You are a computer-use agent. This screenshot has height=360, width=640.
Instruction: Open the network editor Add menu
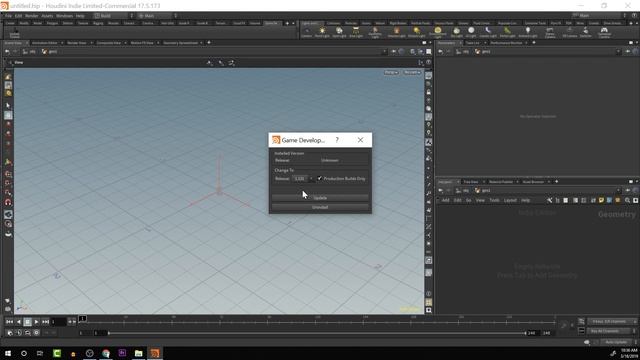pos(445,200)
